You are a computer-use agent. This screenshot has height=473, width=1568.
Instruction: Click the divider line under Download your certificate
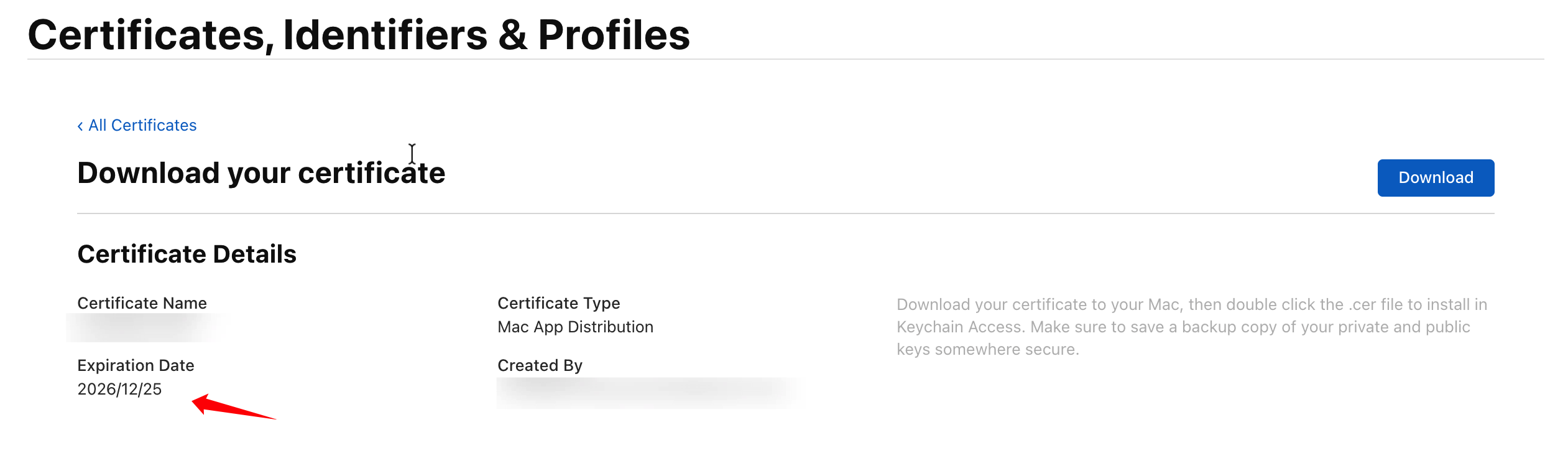785,213
